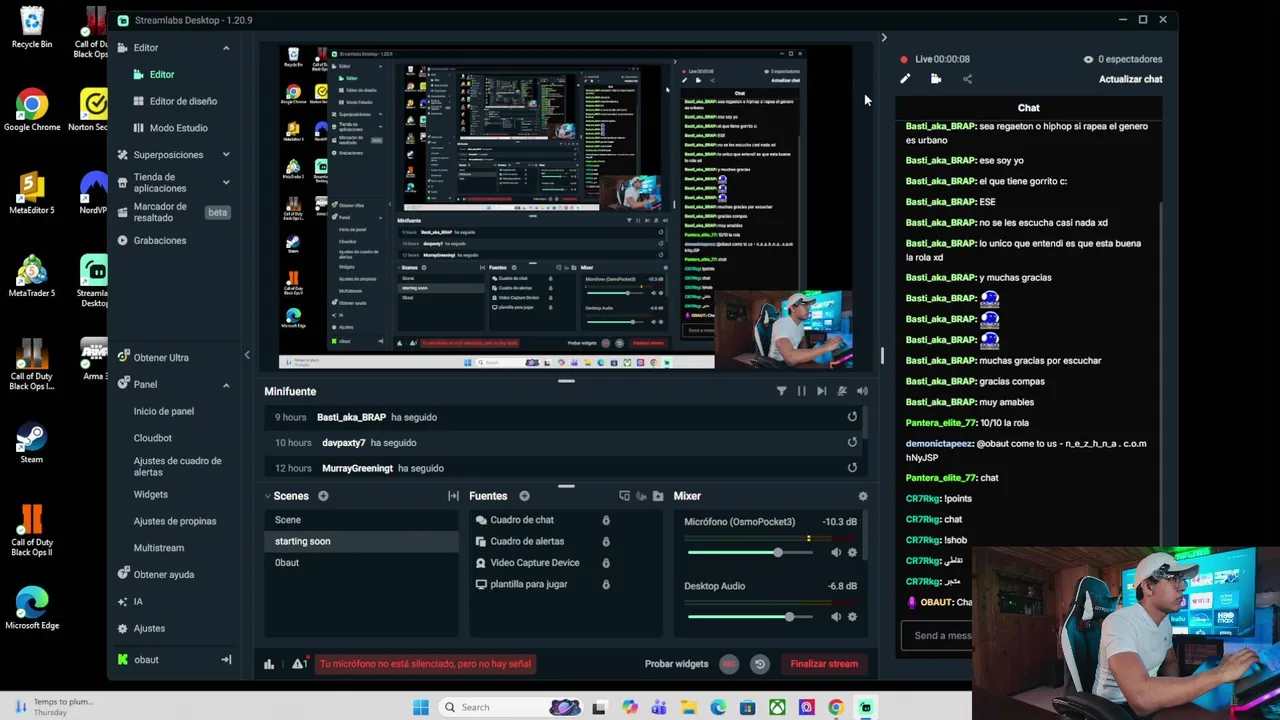Open Grabaciones in sidebar
The image size is (1280, 720).
coord(152,240)
